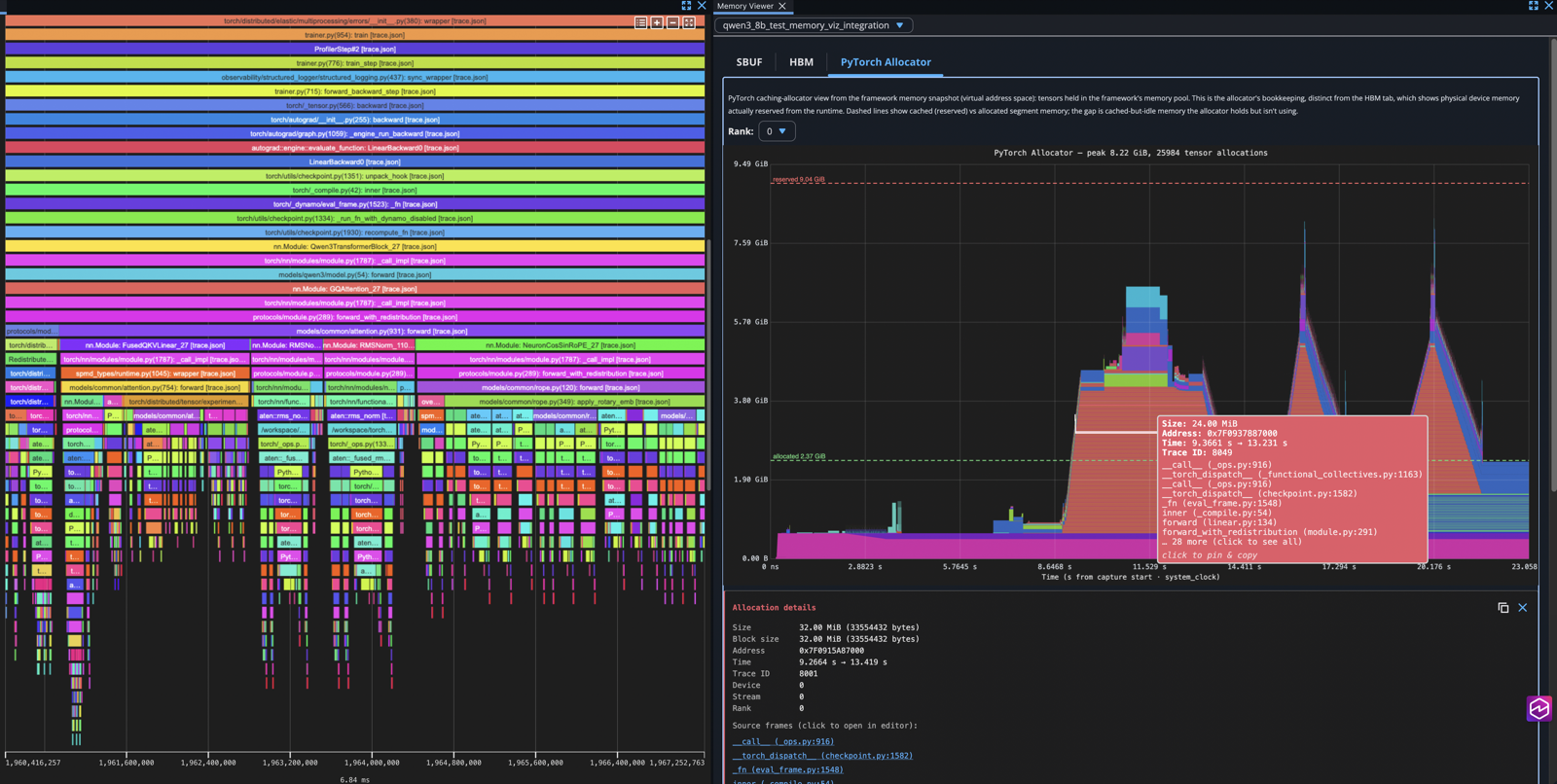Viewport: 1557px width, 784px height.
Task: Open __torch_dispatch__ (checkpoint.py:1582) source link
Action: tap(822, 756)
